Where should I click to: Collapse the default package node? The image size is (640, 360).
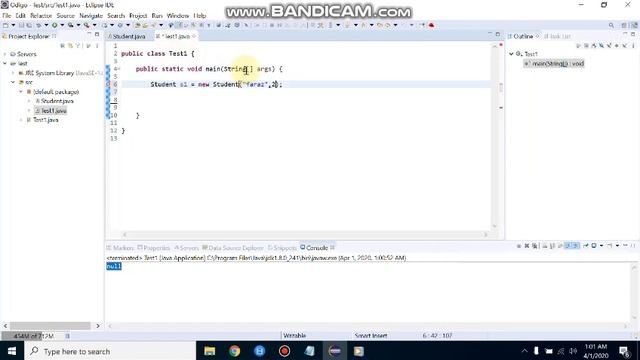pyautogui.click(x=21, y=92)
